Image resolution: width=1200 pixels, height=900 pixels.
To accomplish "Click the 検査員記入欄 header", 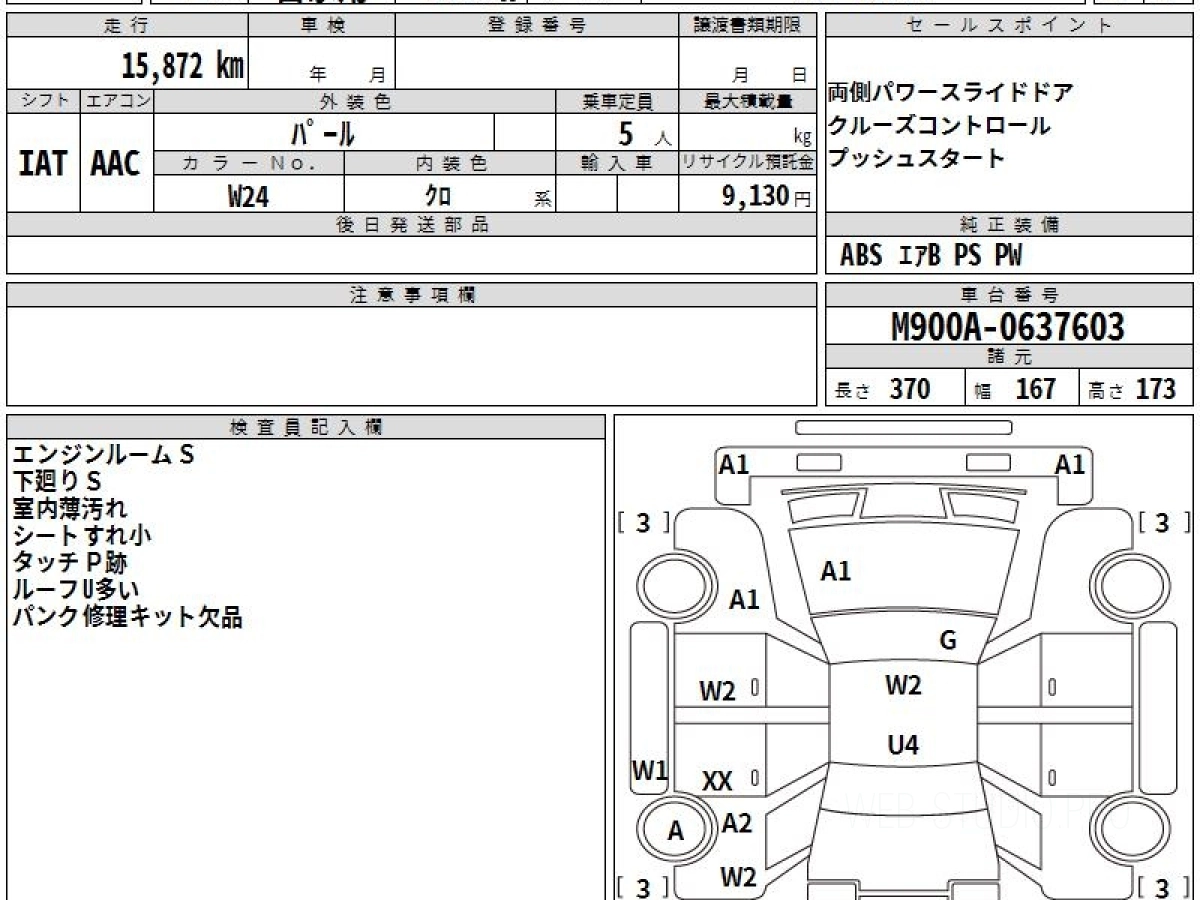I will pyautogui.click(x=306, y=427).
